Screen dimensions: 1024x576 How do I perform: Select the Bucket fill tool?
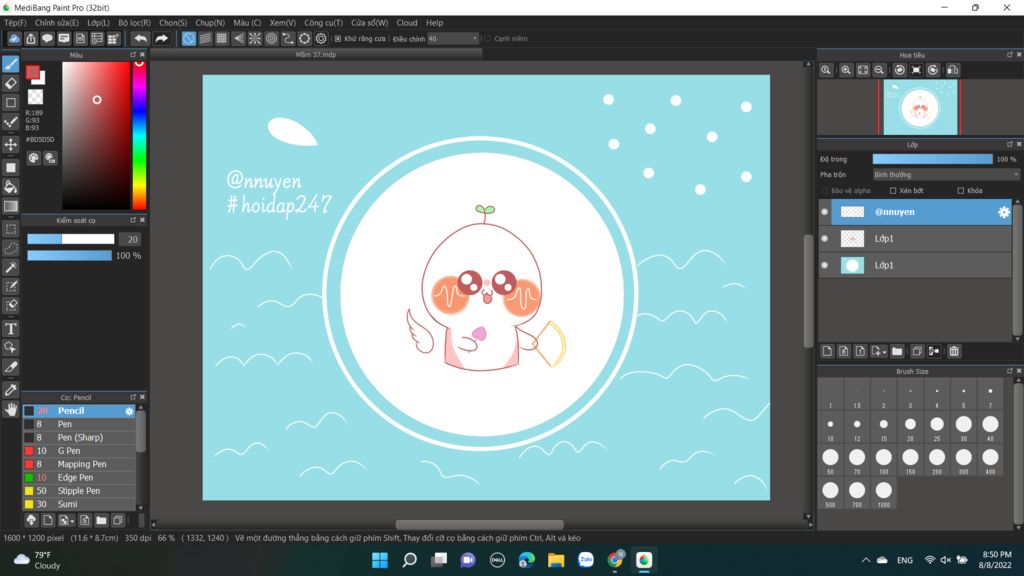10,187
